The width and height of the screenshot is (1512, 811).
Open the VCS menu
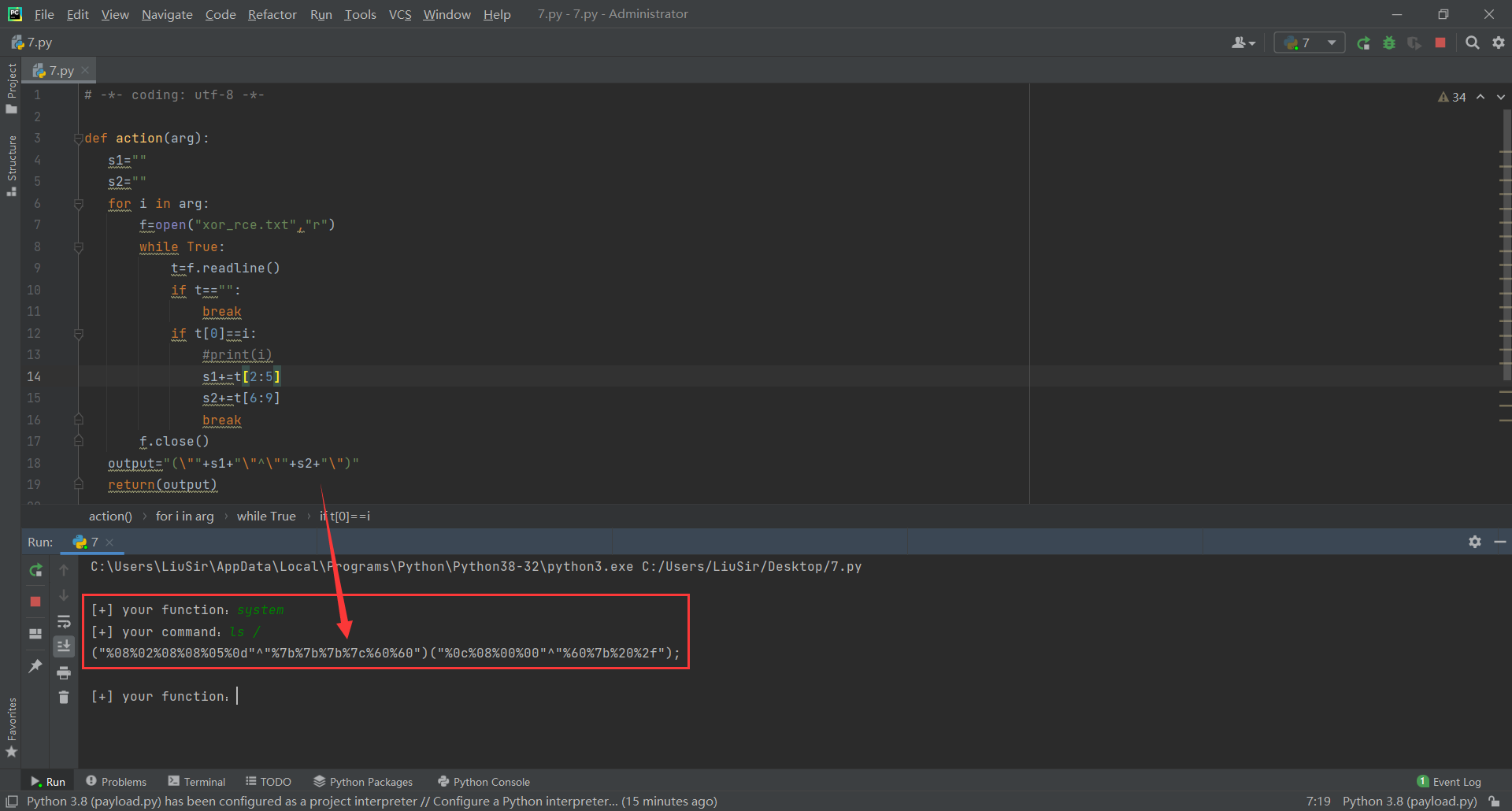(x=400, y=14)
